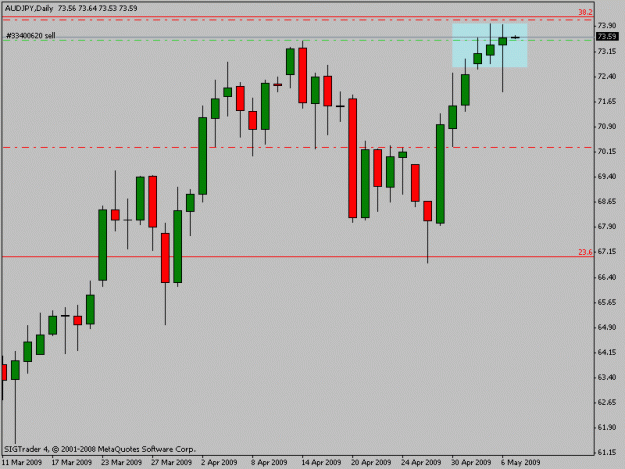
Task: Click the AUDJPY,Daily chart title text
Action: tap(29, 8)
